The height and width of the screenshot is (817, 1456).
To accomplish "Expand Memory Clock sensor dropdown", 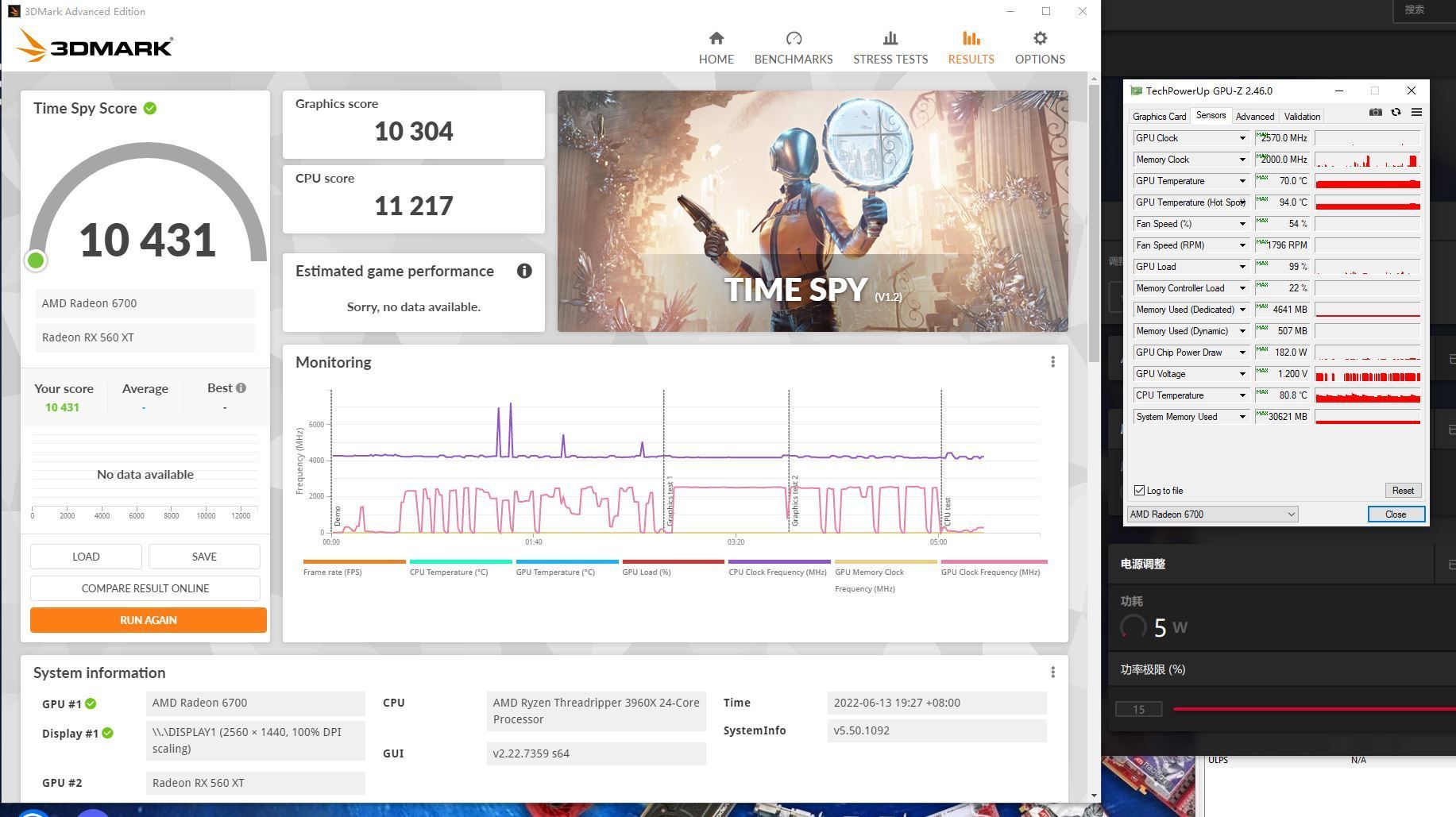I will (x=1242, y=160).
